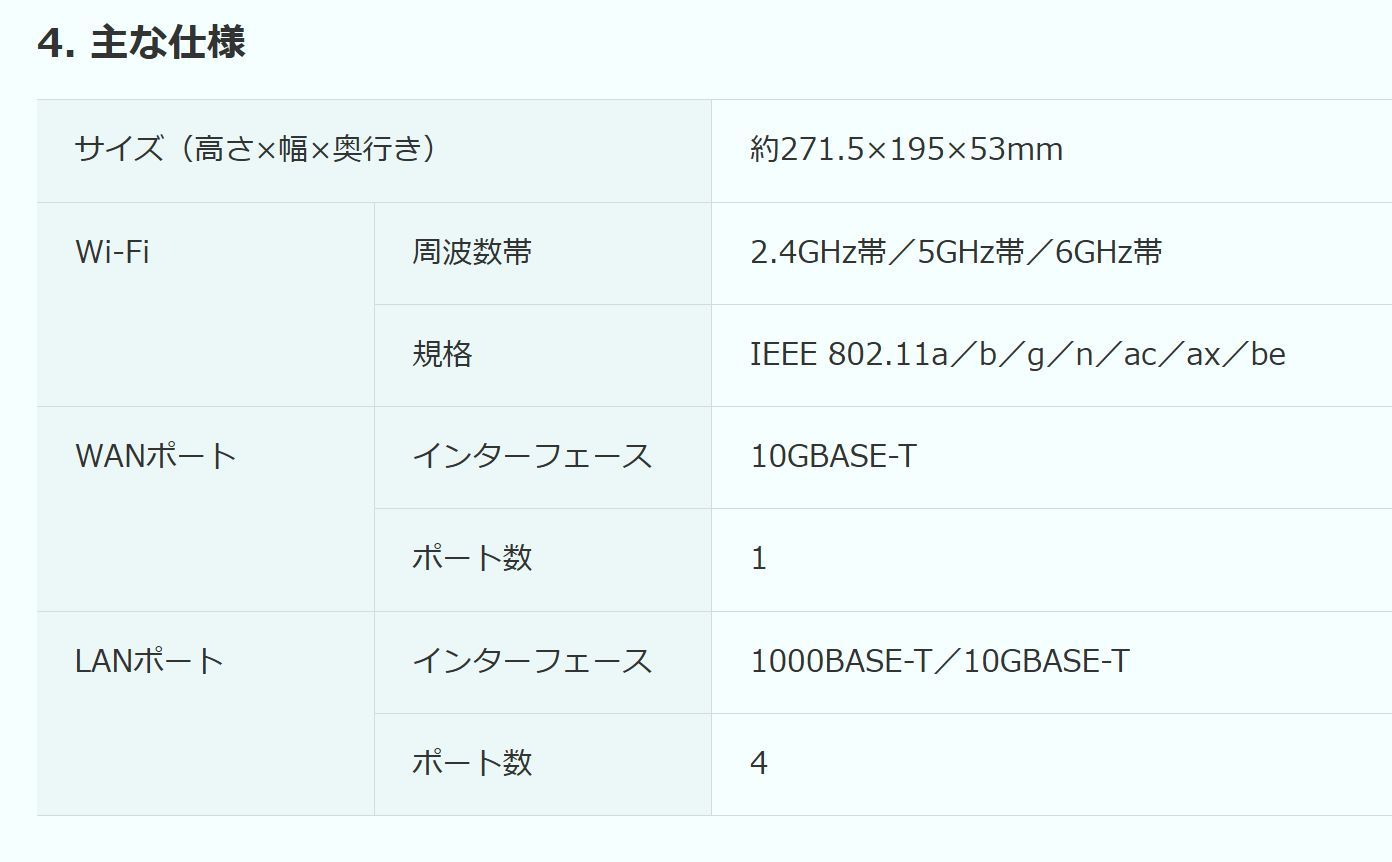
Task: Select the LANポート row header cell
Action: pyautogui.click(x=150, y=660)
